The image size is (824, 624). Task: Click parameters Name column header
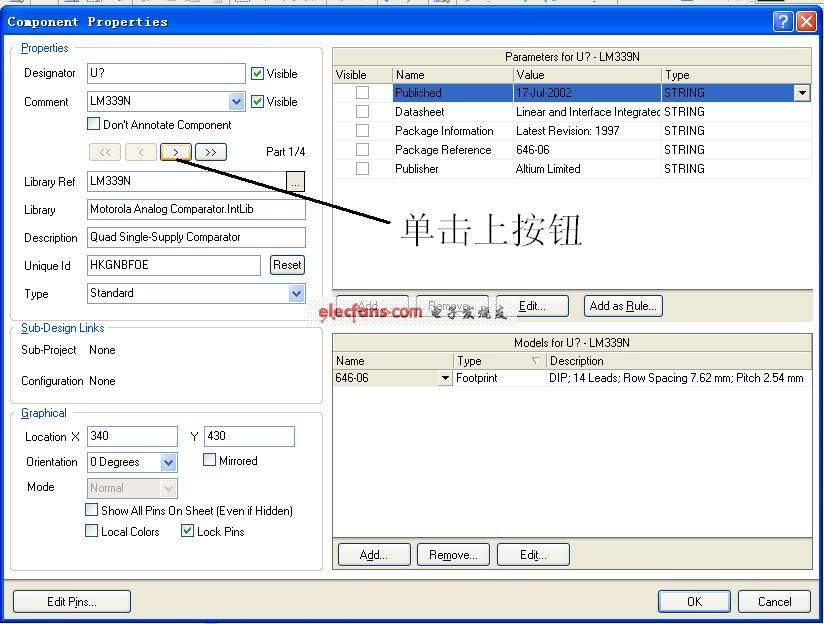[452, 75]
